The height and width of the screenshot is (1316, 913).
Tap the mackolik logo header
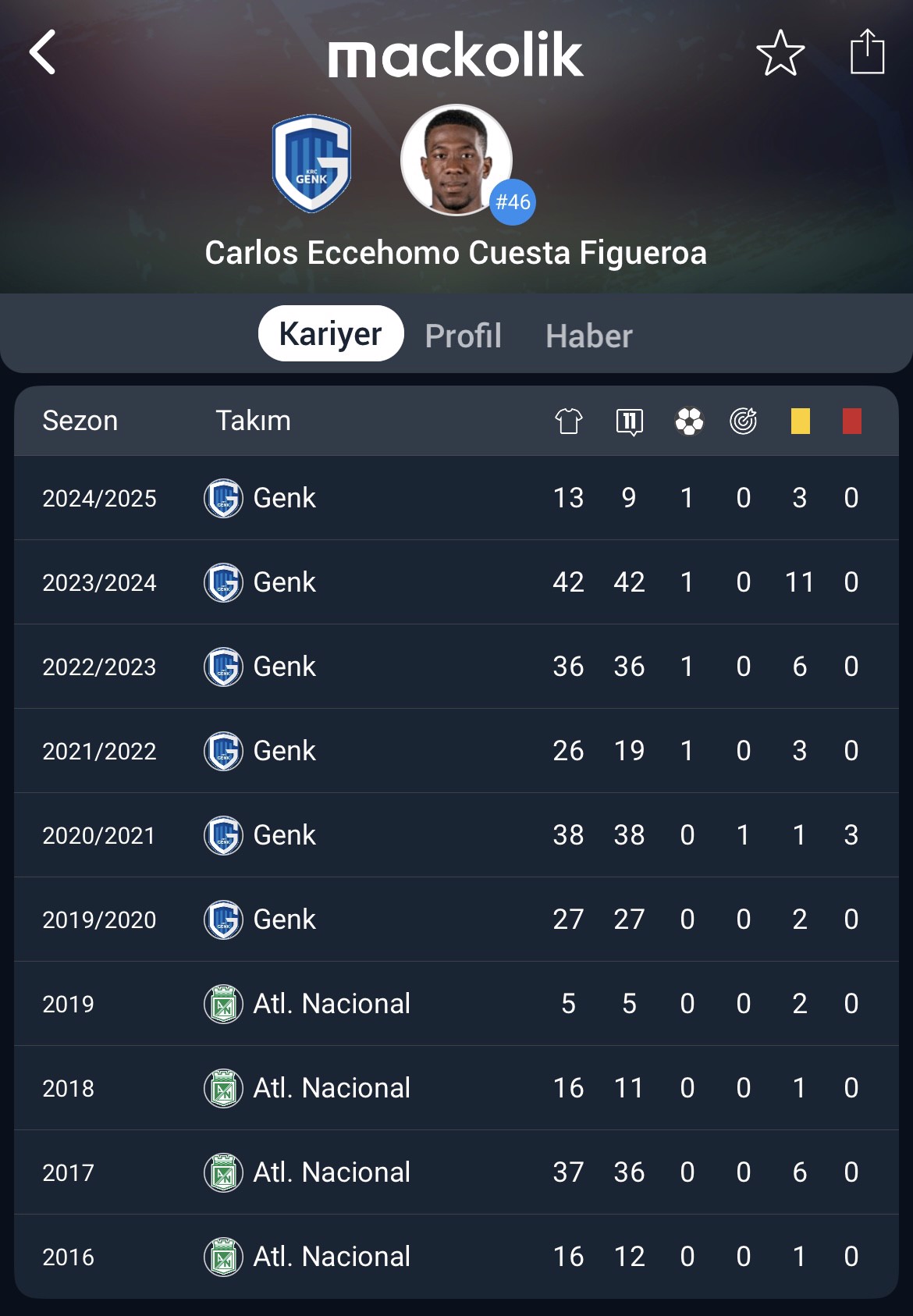point(456,55)
